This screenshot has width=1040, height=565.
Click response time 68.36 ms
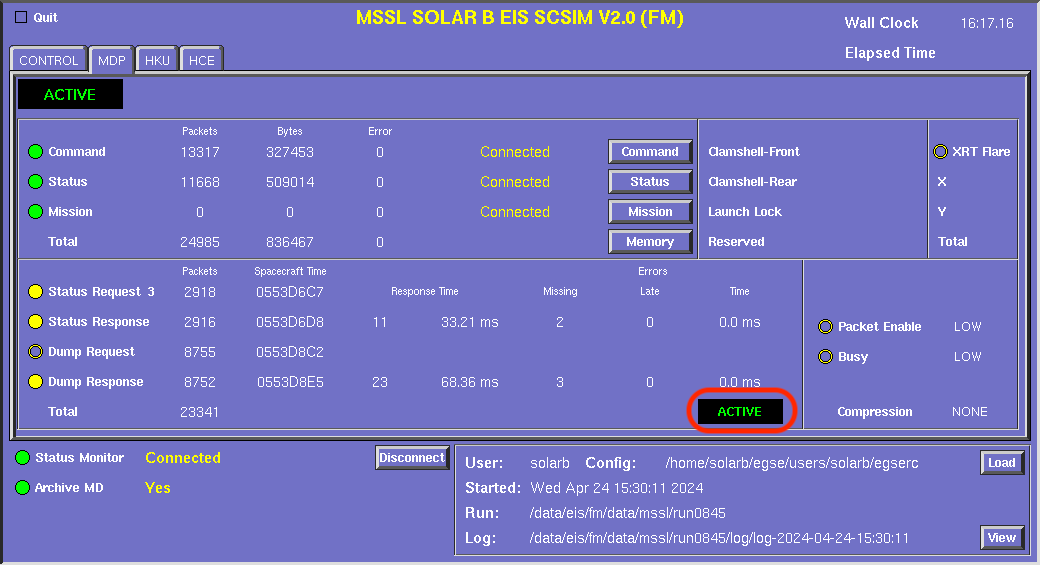[x=470, y=382]
